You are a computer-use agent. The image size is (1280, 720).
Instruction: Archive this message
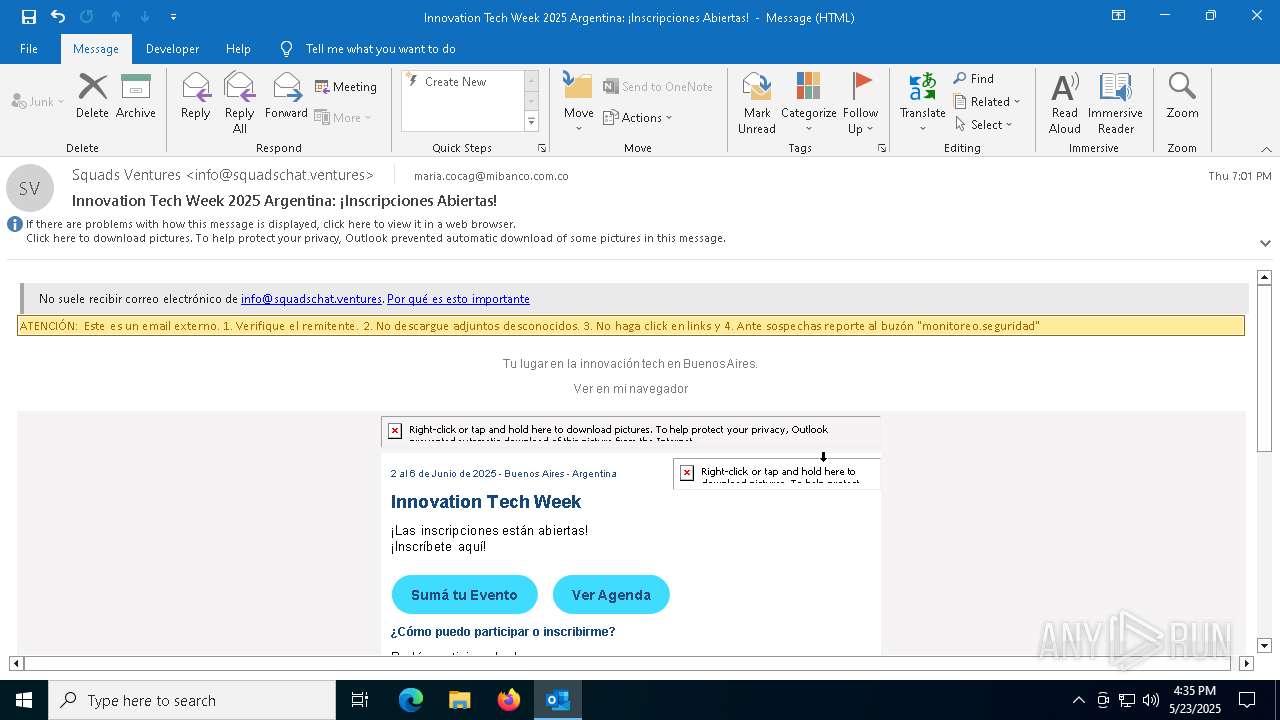pos(136,96)
